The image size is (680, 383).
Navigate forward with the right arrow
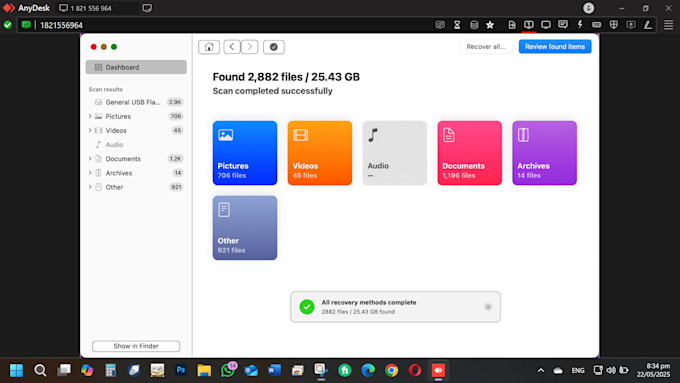(x=250, y=47)
